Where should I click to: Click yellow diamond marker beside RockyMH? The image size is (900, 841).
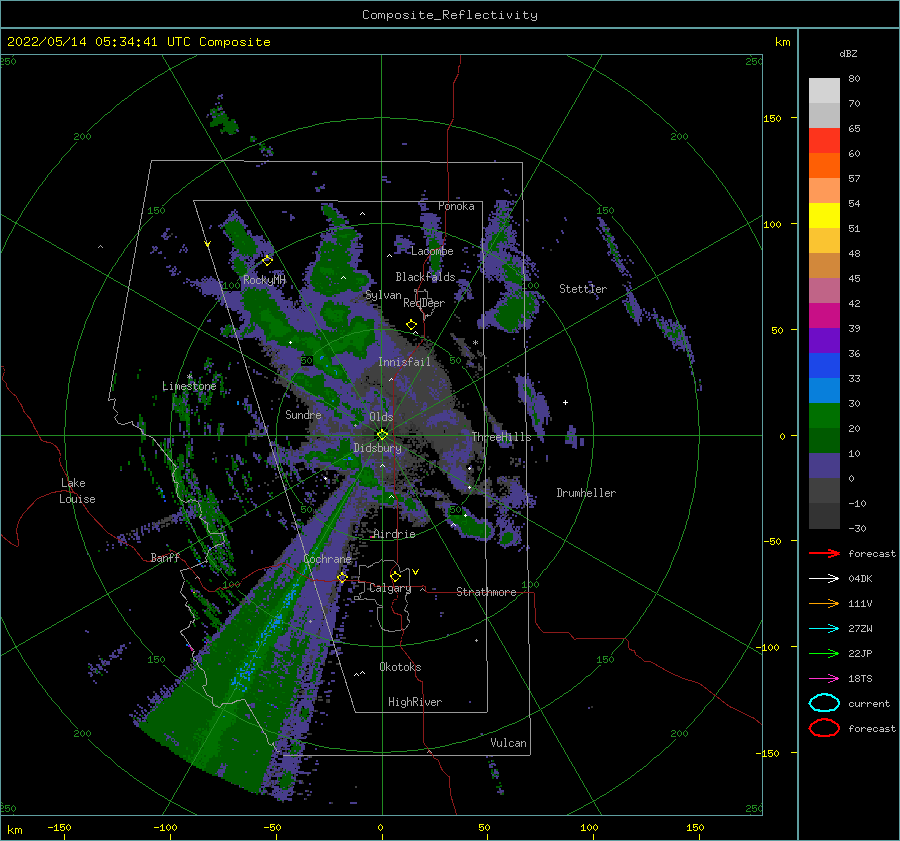[267, 261]
